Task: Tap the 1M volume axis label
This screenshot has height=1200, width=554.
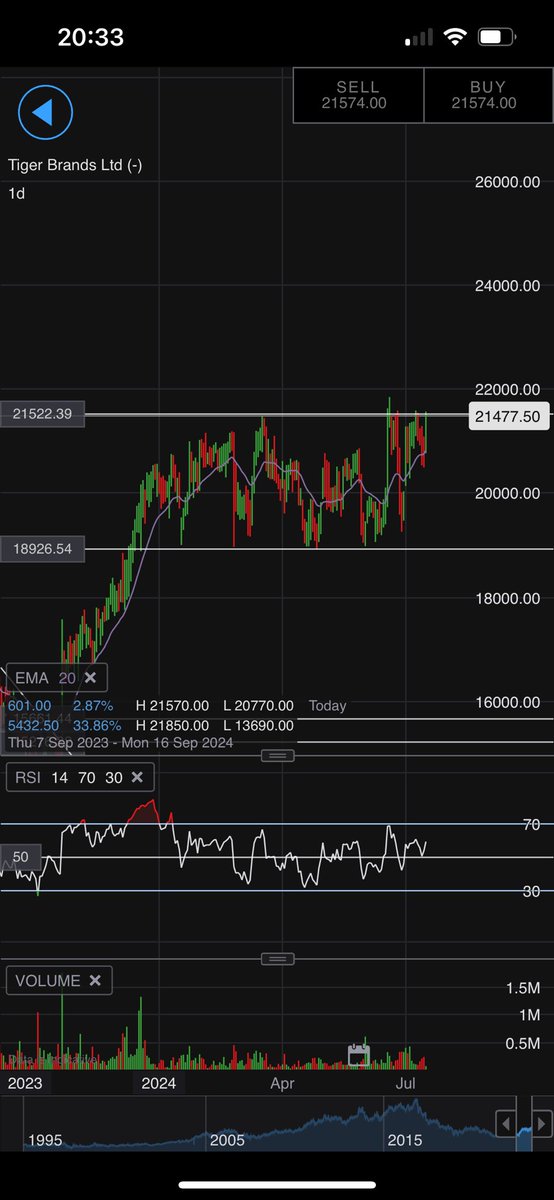Action: (529, 1015)
